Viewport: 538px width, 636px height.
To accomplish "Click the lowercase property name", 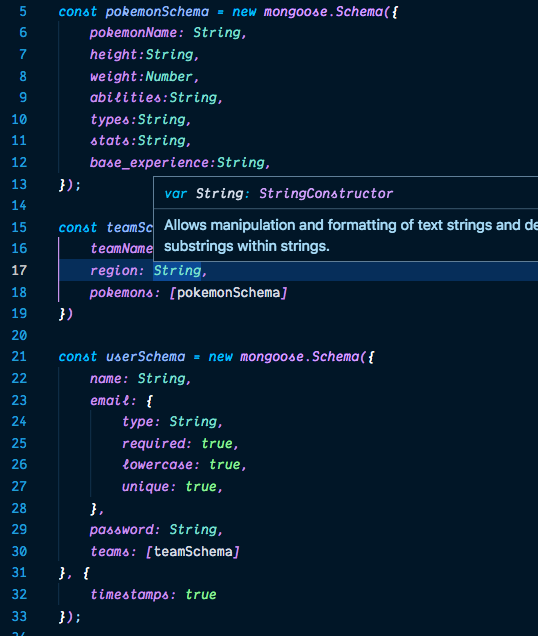I will (157, 464).
